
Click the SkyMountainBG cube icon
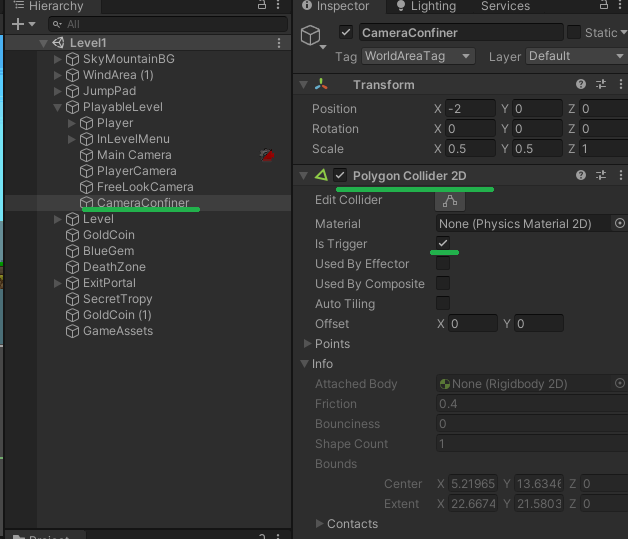[x=72, y=59]
